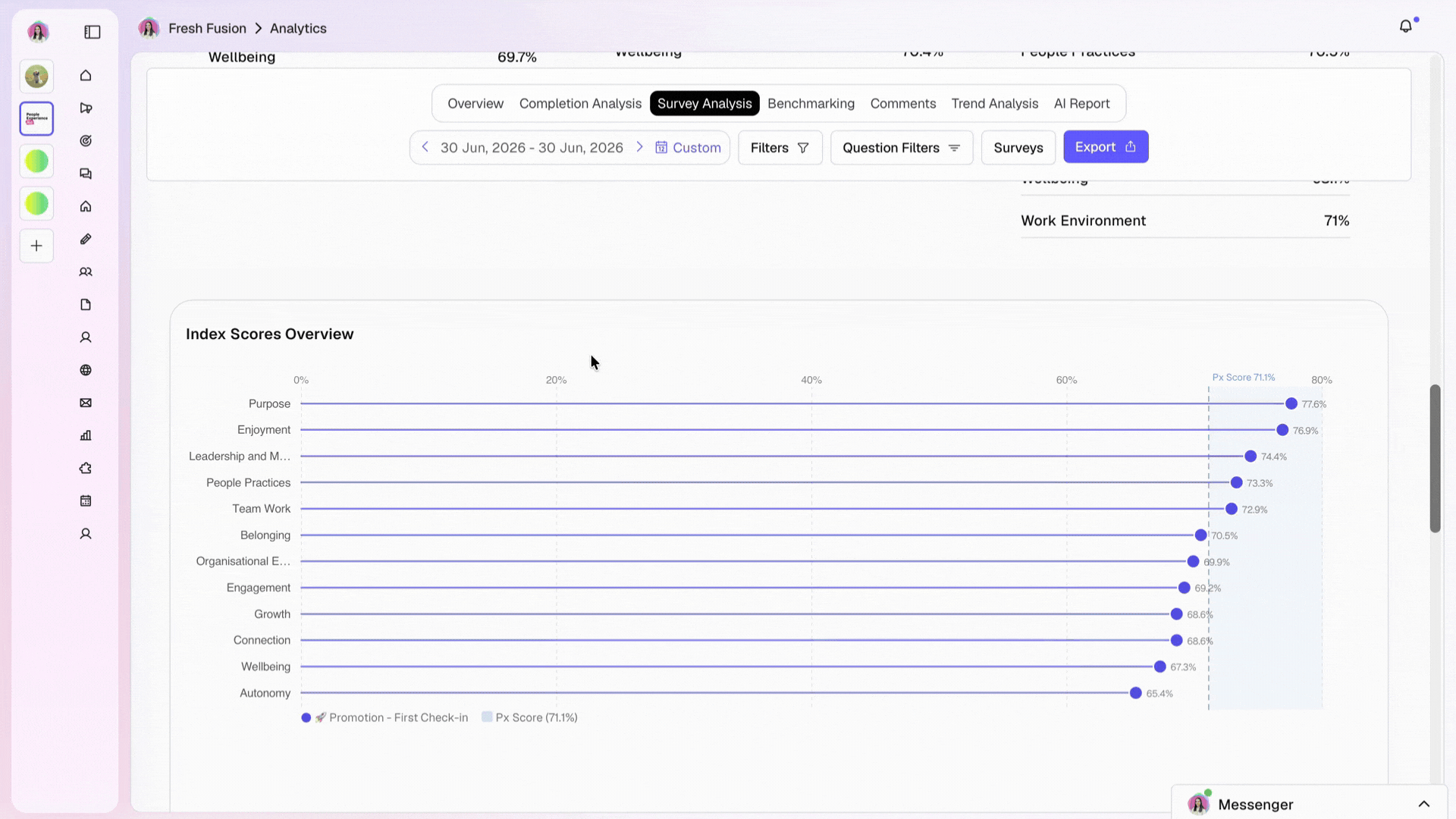Image resolution: width=1456 pixels, height=819 pixels.
Task: Toggle the Px Score legend item
Action: tap(529, 717)
